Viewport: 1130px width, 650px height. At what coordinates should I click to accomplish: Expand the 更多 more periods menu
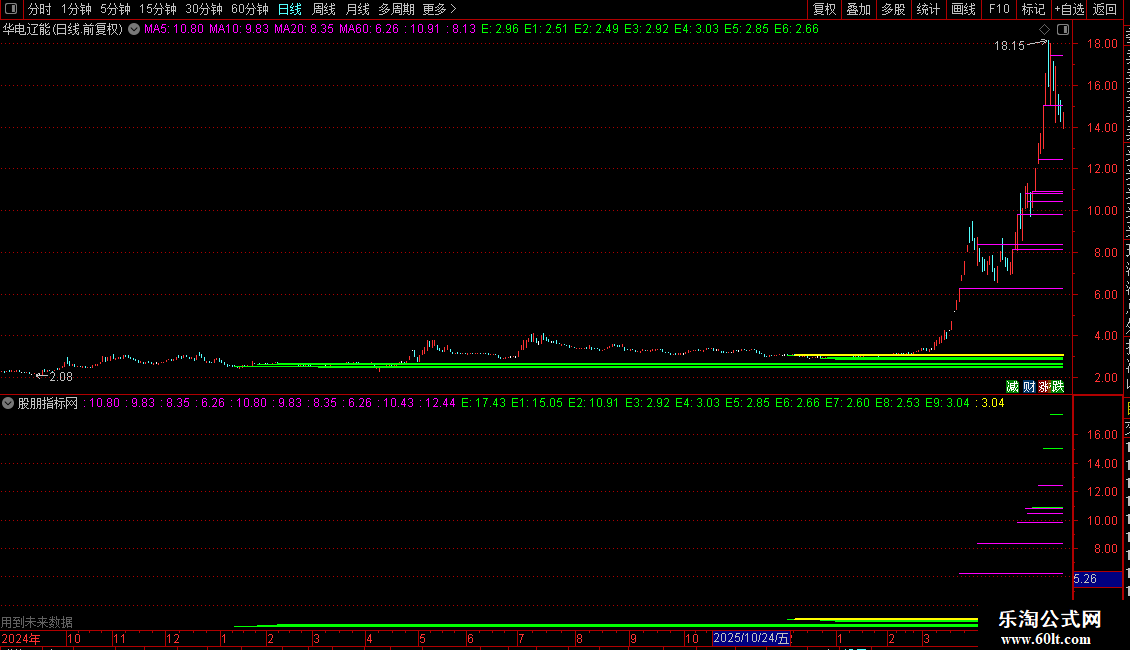coord(439,9)
